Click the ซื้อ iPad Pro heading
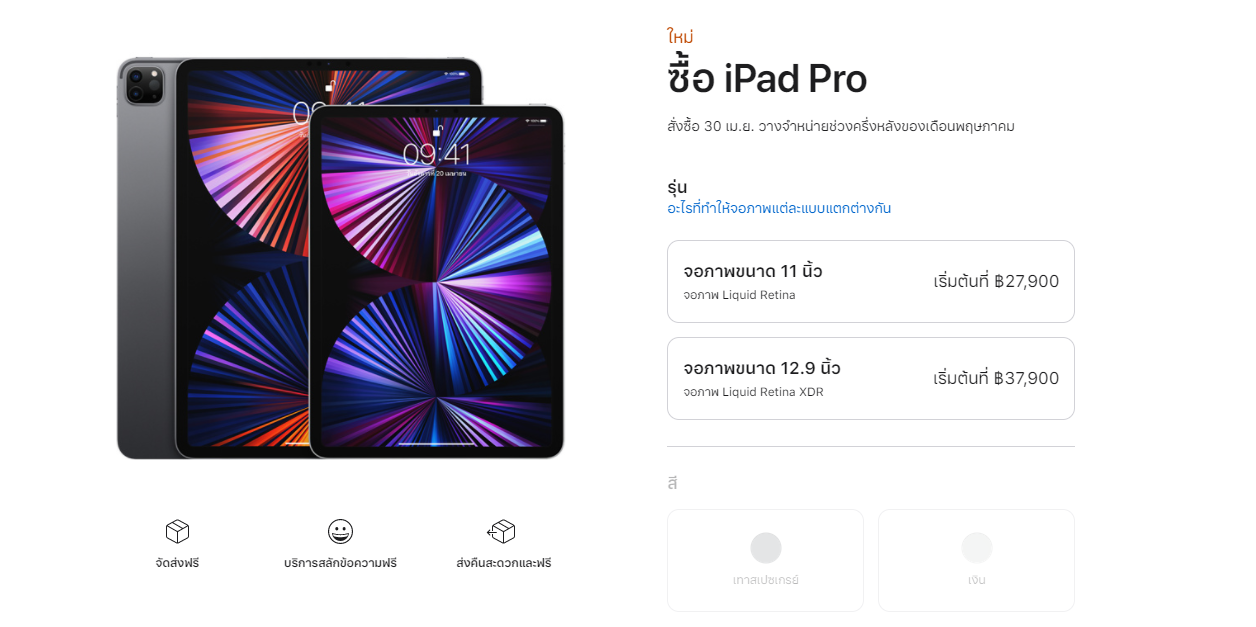1256x627 pixels. coord(767,78)
